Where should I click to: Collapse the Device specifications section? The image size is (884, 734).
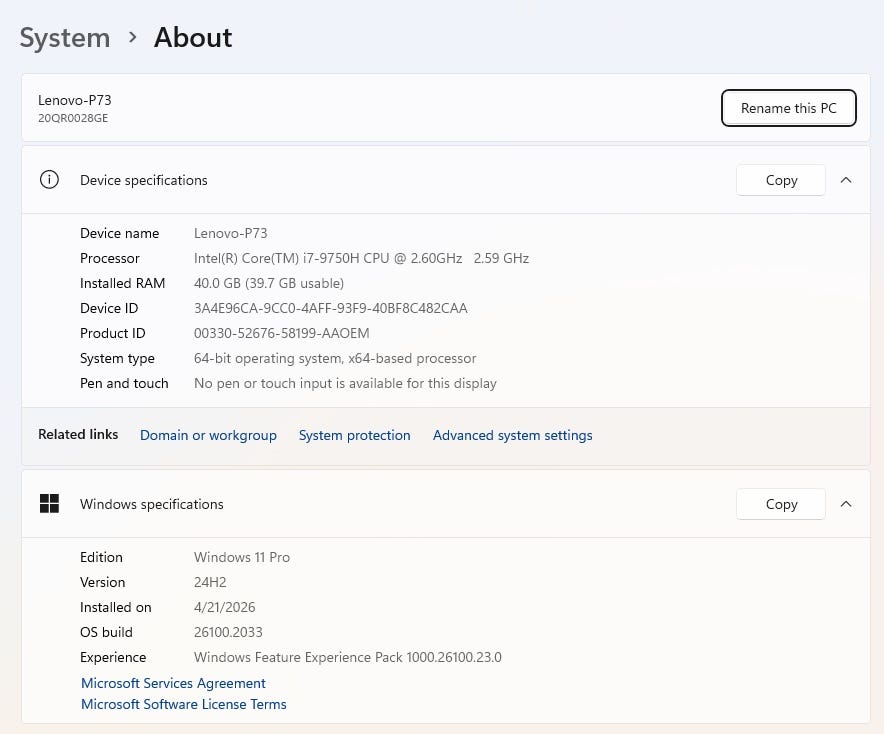pos(846,180)
